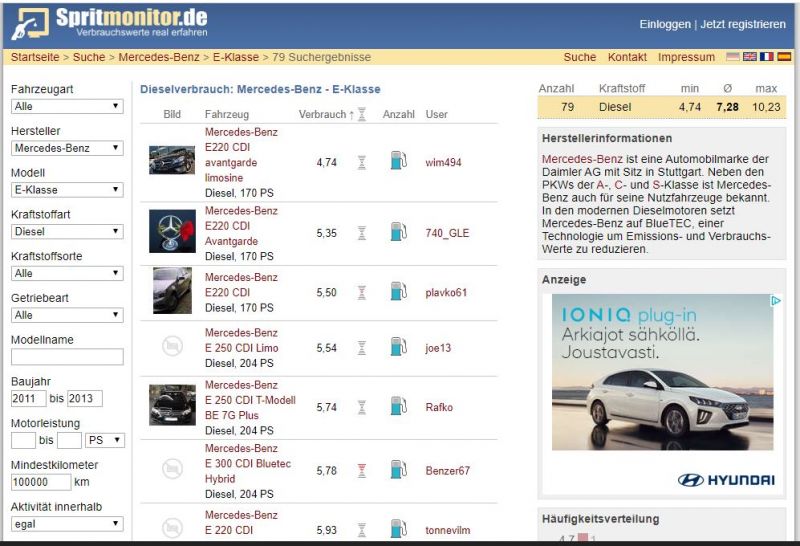The image size is (800, 546).
Task: Click E-Klasse in breadcrumb
Action: tap(236, 57)
